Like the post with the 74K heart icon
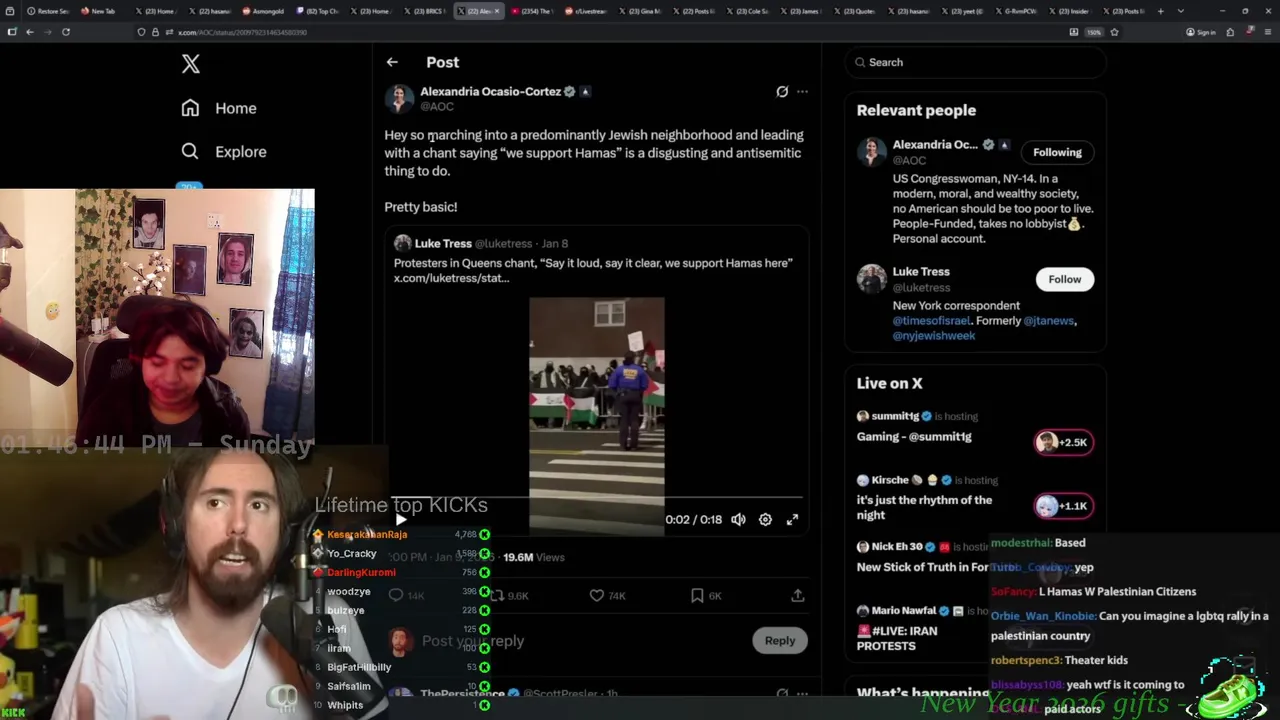Viewport: 1280px width, 720px height. [x=596, y=595]
